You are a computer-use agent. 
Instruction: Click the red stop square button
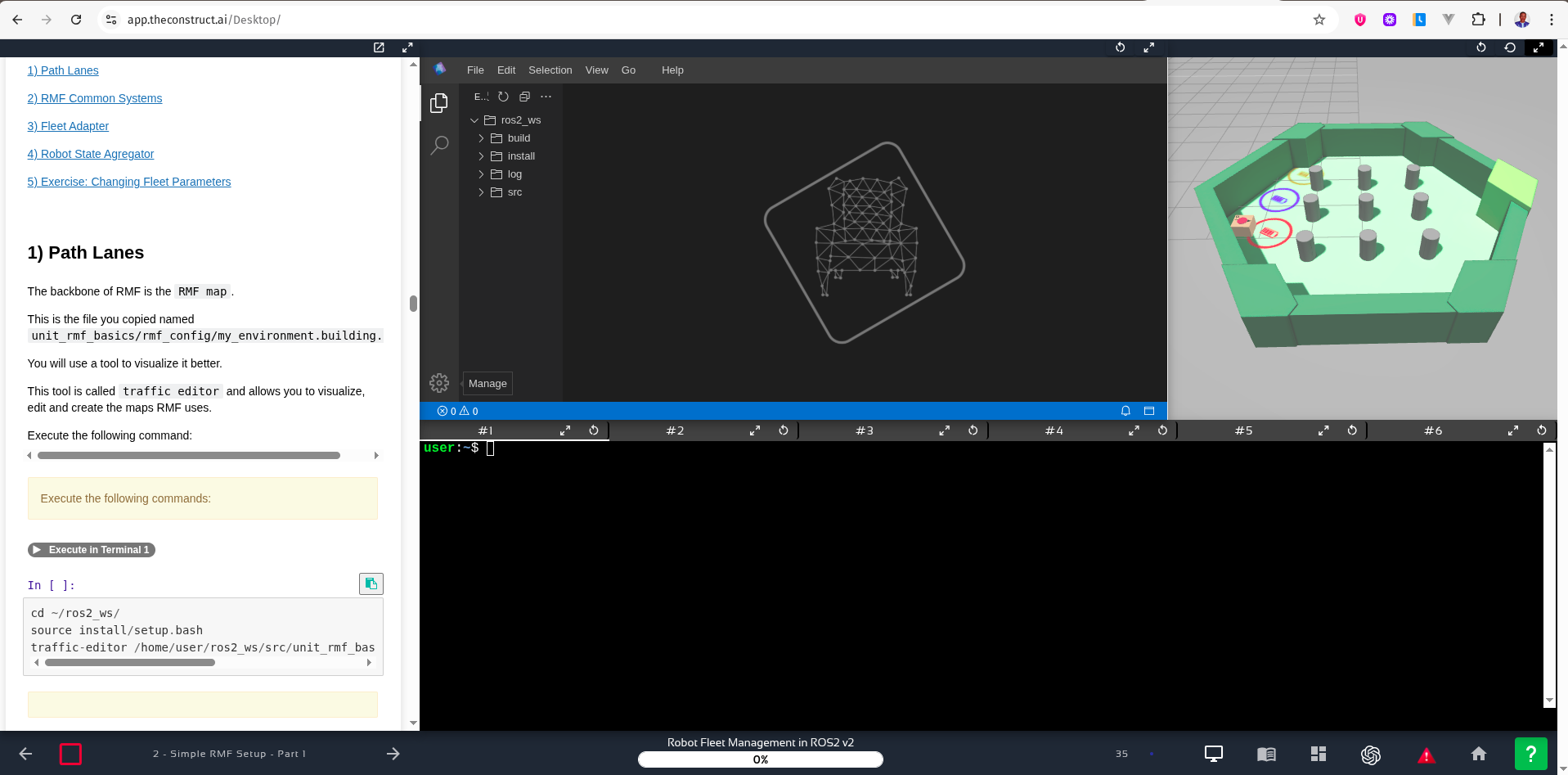(70, 754)
